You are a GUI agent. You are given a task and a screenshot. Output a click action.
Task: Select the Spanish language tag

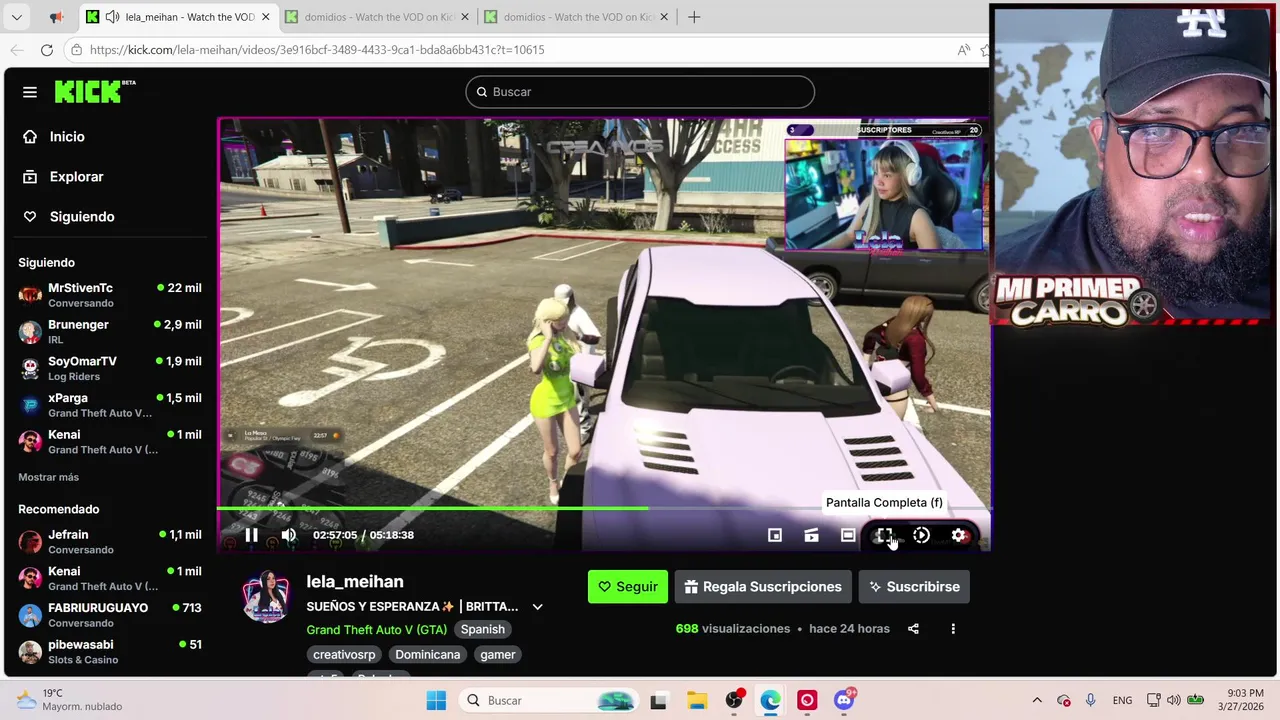pos(482,630)
